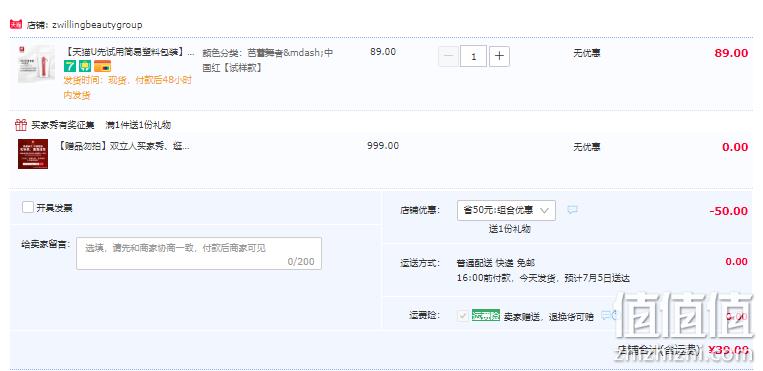Click the orange credit card badge
This screenshot has height=371, width=763.
102,66
